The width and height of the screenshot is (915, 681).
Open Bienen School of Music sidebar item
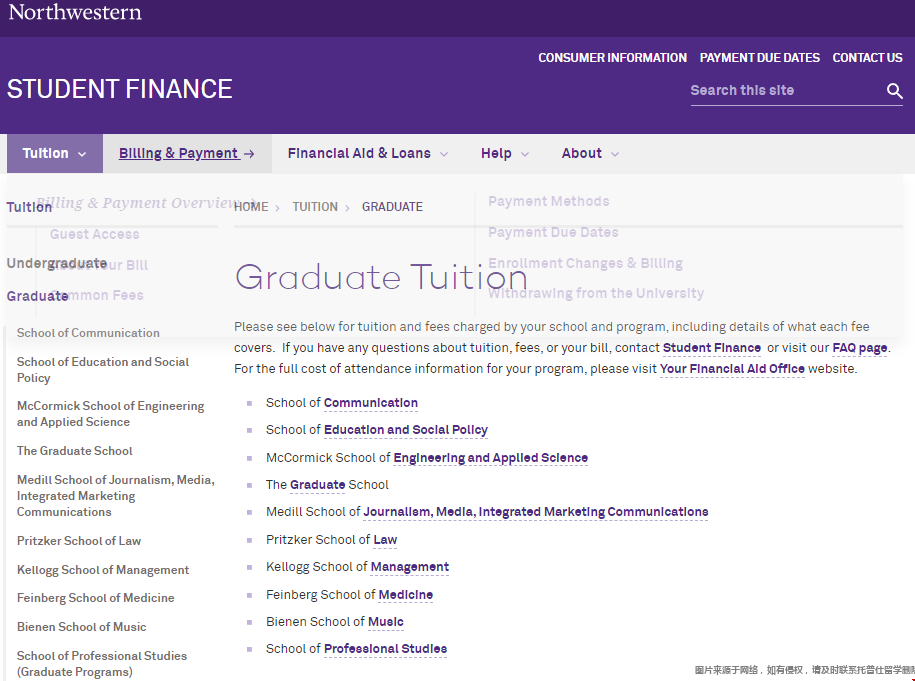[x=82, y=627]
